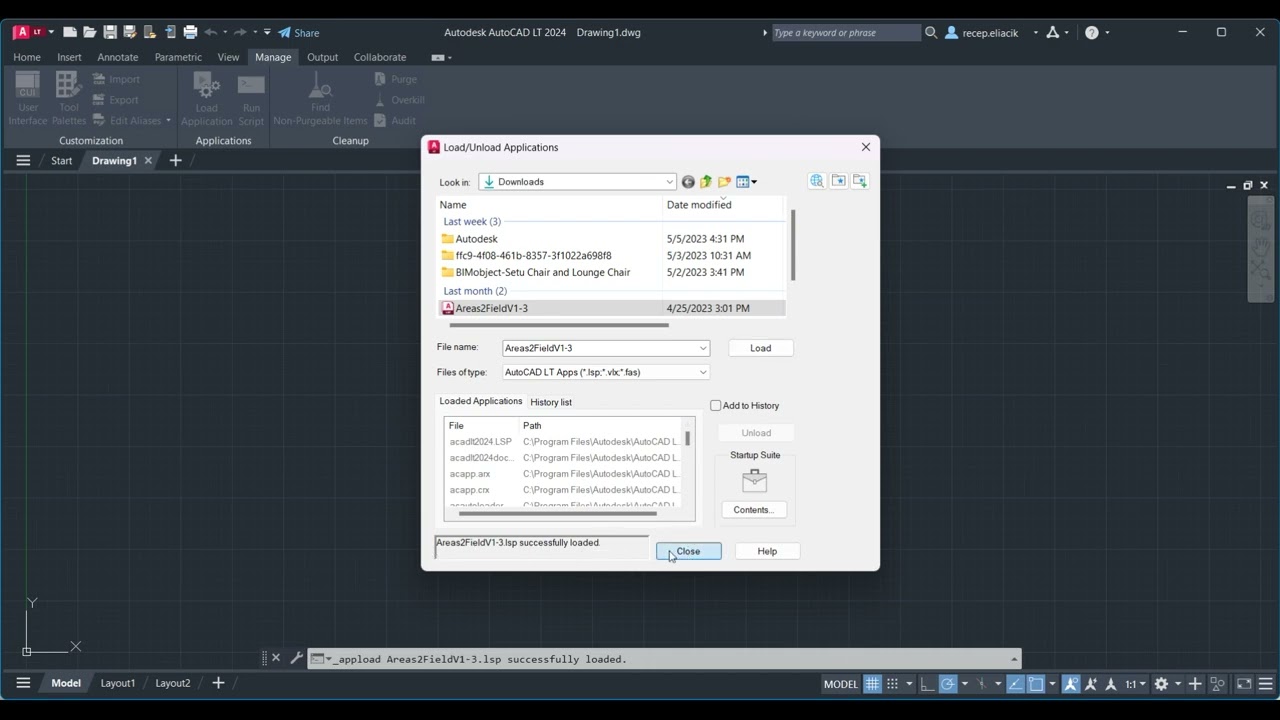Click the Startup Suite Contents button
This screenshot has width=1280, height=720.
(754, 510)
